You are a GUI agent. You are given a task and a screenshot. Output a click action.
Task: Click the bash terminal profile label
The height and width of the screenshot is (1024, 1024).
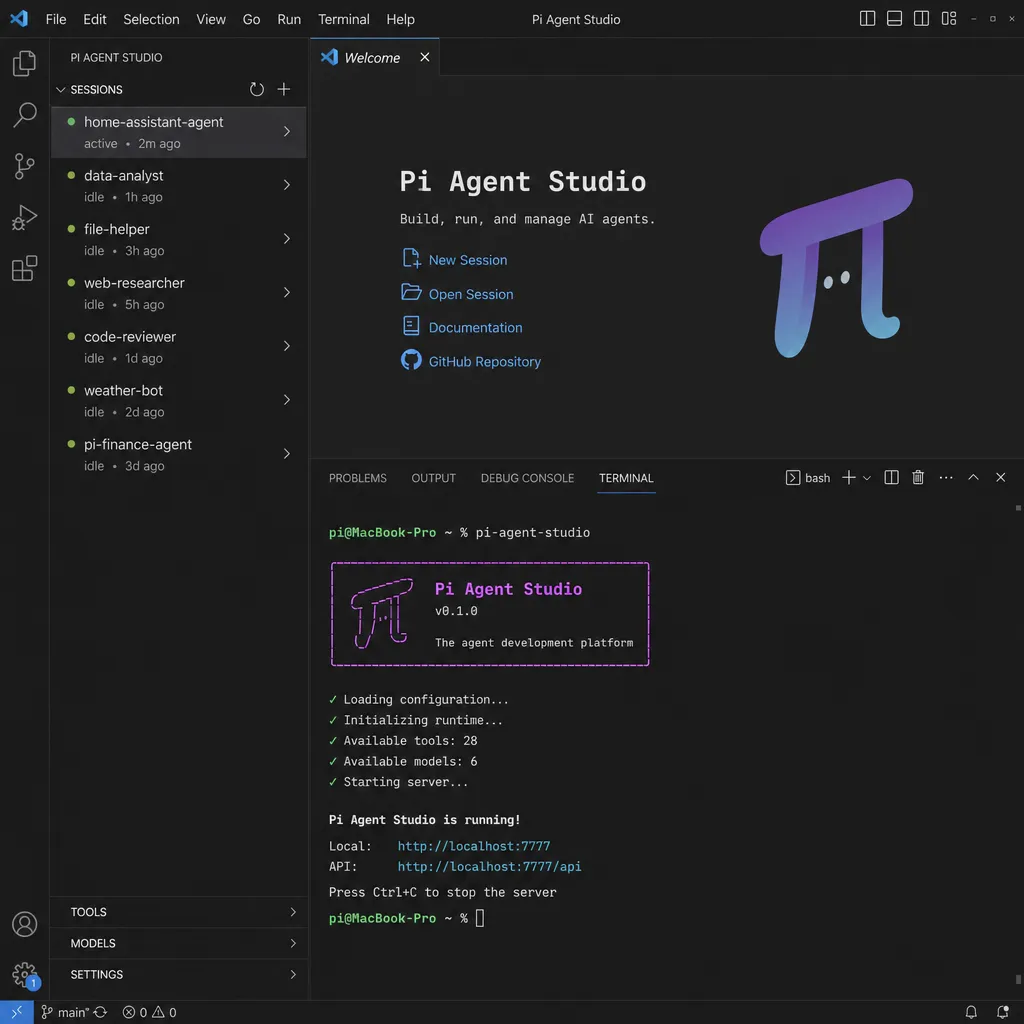pos(808,478)
